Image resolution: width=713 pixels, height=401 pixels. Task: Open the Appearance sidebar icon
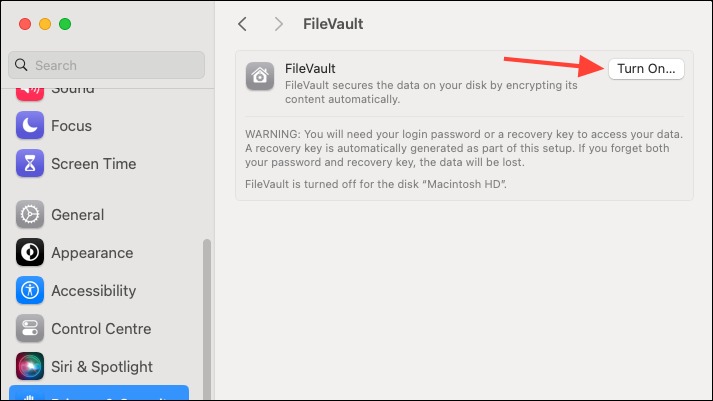(x=30, y=252)
